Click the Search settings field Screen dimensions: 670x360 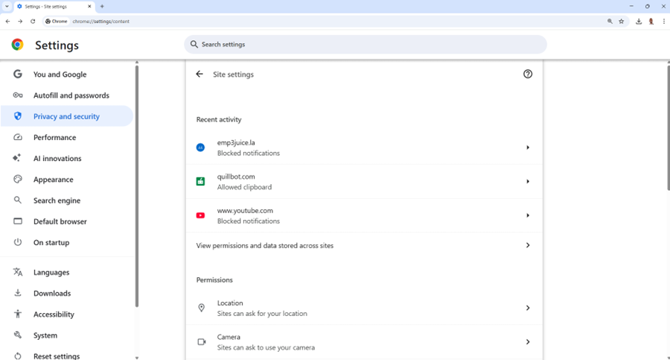click(365, 44)
